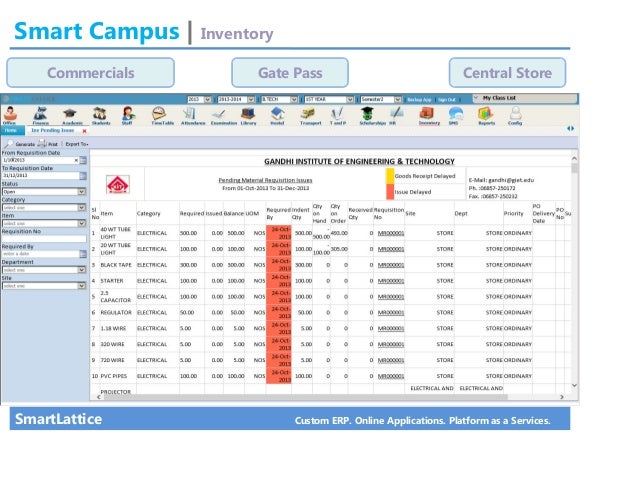Expand the Semester2 dropdown

398,99
